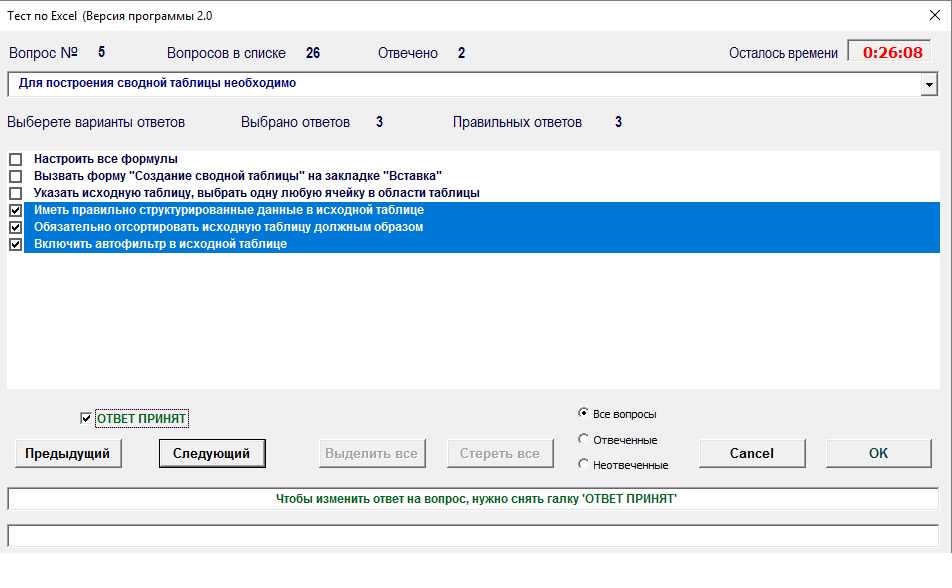This screenshot has width=952, height=588.
Task: Click the 'Выделить все' button
Action: pos(372,454)
